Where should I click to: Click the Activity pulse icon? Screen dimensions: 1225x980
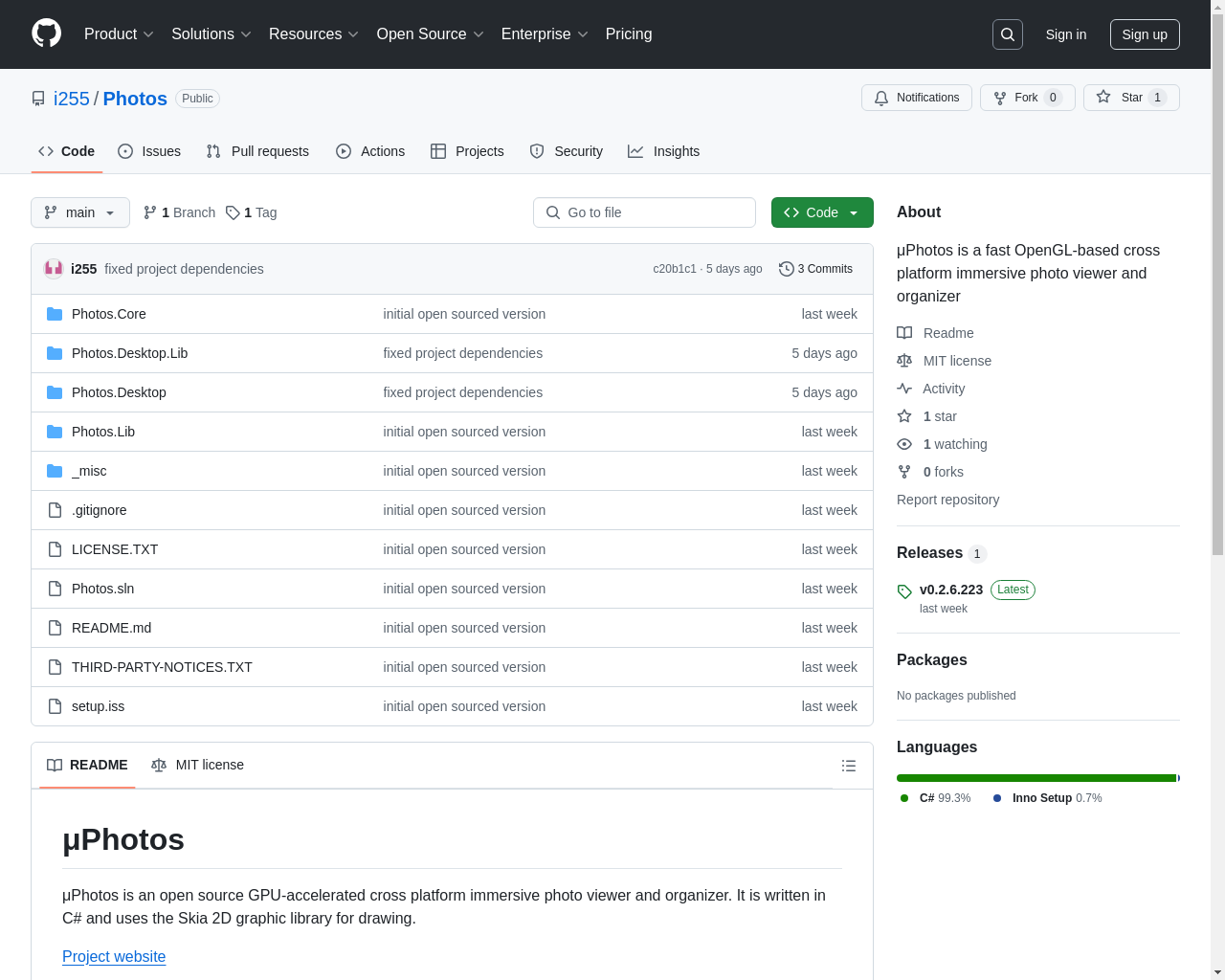point(904,389)
